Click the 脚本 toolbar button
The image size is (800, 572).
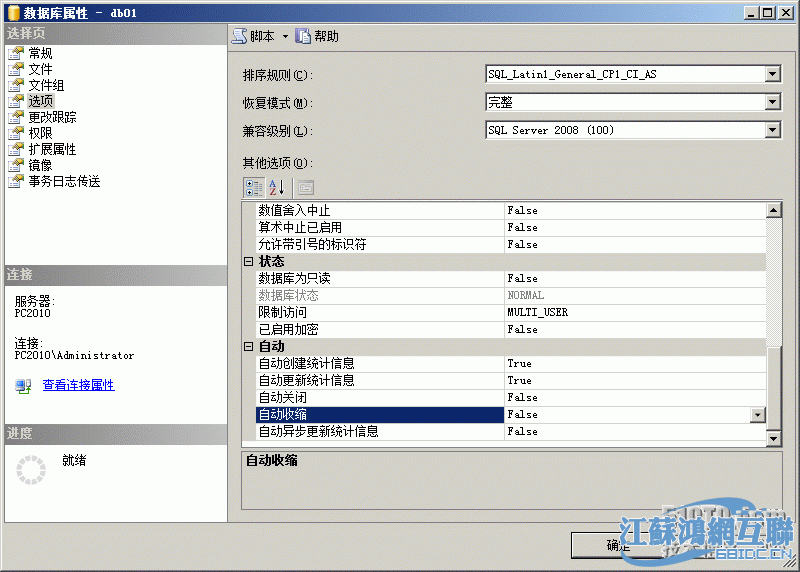(253, 36)
